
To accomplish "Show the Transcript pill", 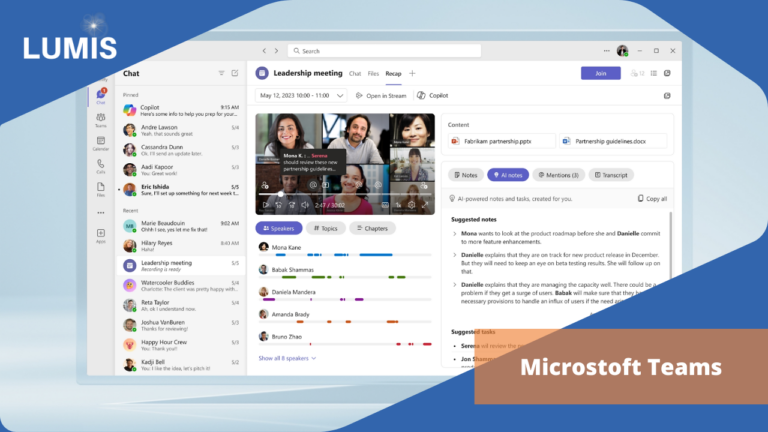I will (x=611, y=175).
